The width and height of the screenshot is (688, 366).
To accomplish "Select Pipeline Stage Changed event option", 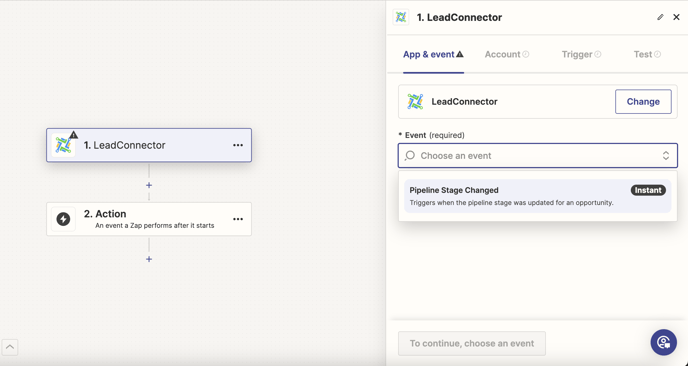I will [x=538, y=196].
